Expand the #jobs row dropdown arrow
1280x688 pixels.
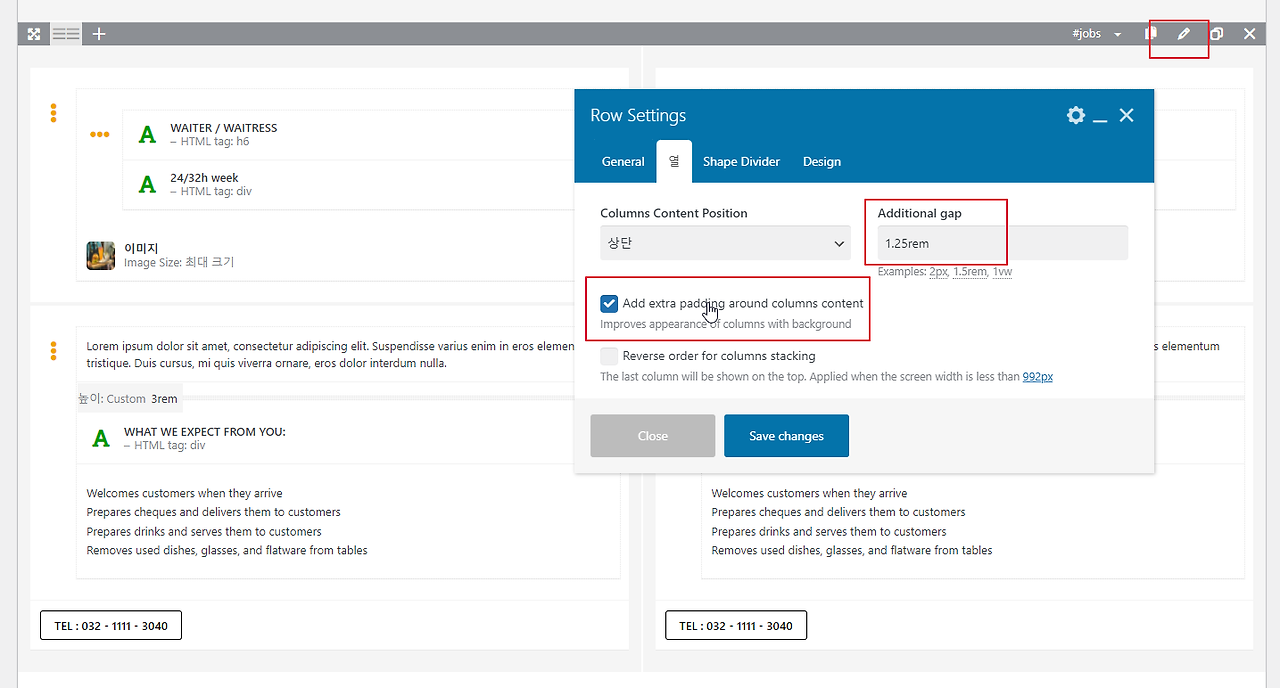1117,35
